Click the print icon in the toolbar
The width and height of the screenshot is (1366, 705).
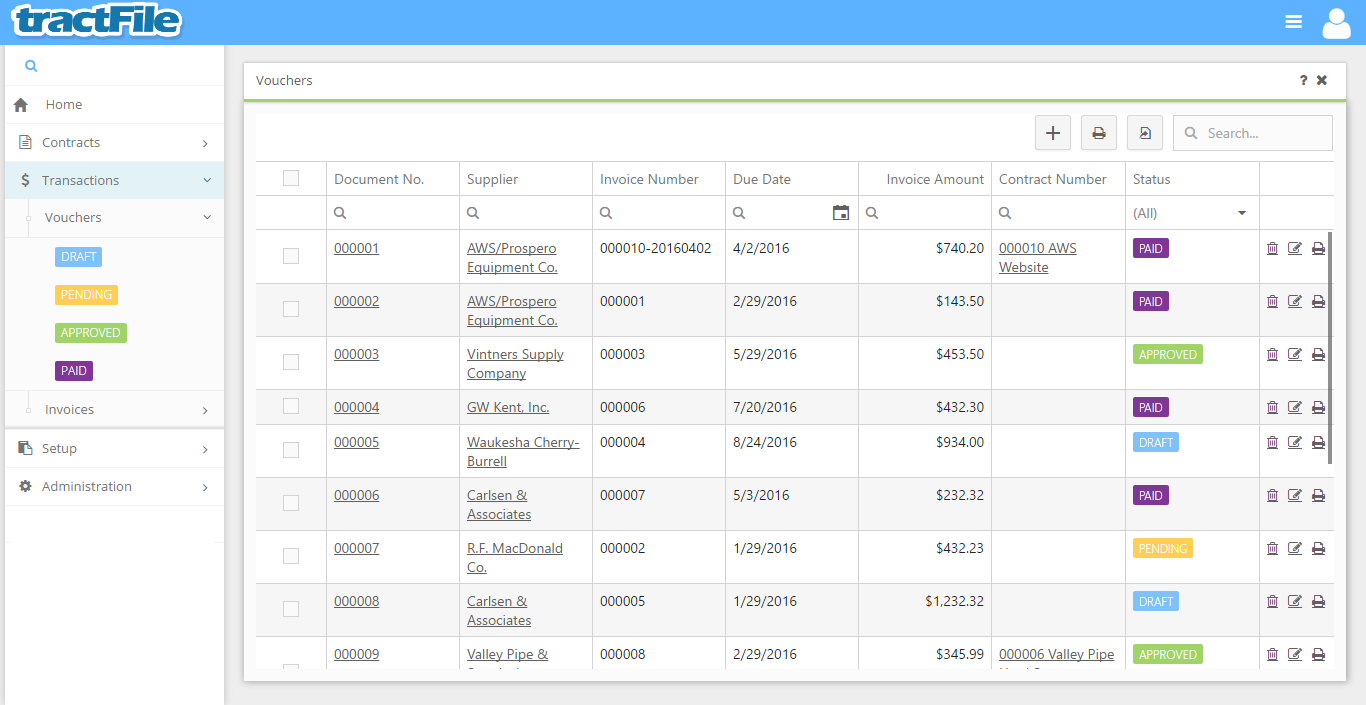coord(1098,133)
